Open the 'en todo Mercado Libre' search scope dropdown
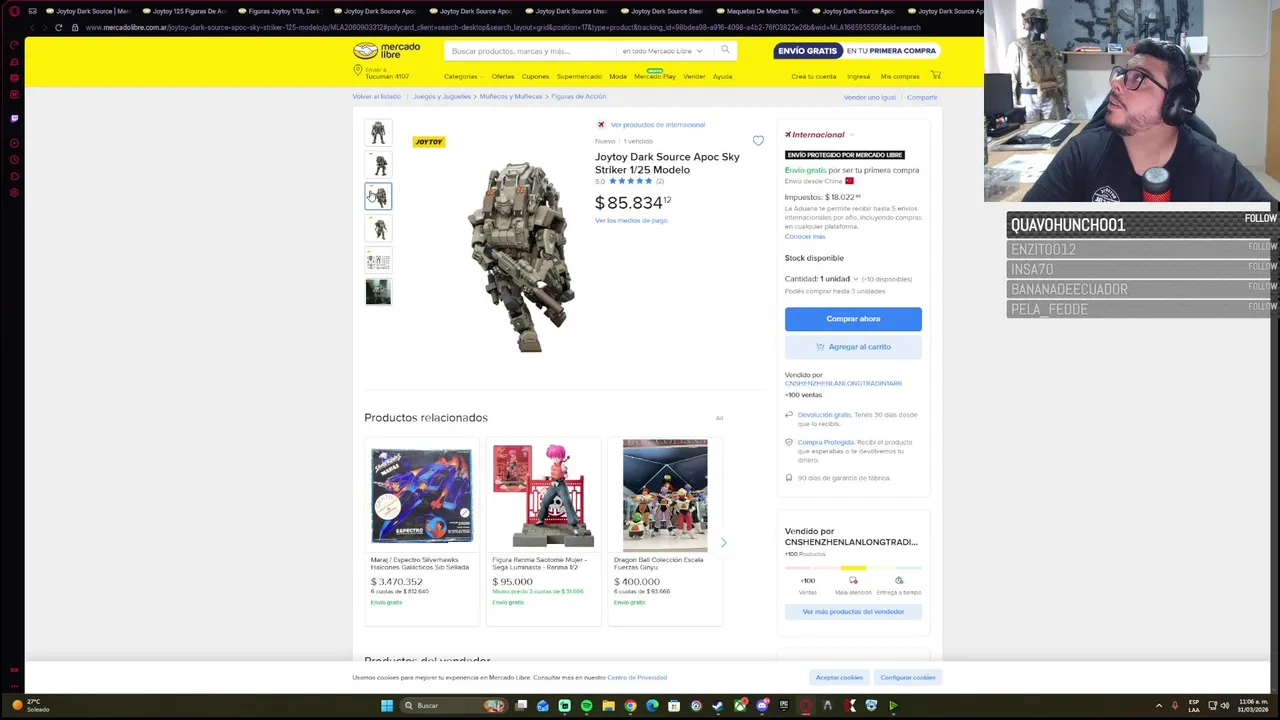The image size is (1280, 720). pyautogui.click(x=662, y=51)
